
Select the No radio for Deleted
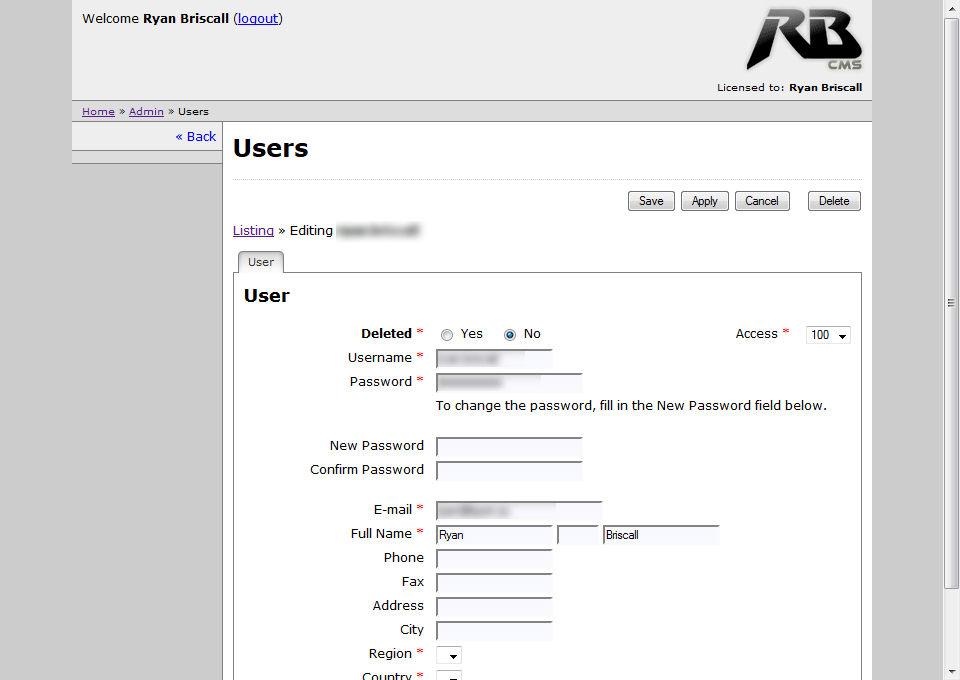(510, 335)
